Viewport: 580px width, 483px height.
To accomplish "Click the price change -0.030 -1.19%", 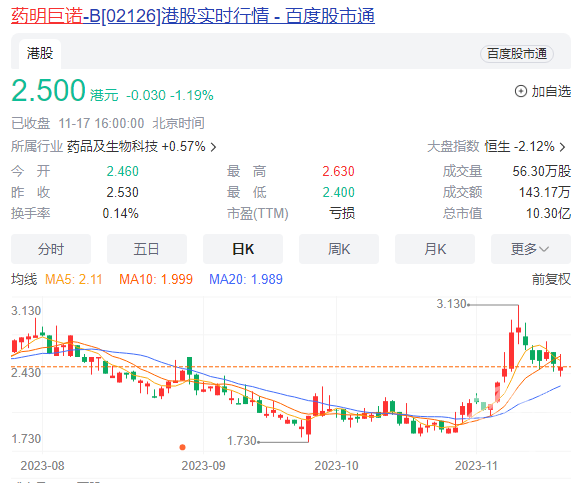I will tap(170, 95).
